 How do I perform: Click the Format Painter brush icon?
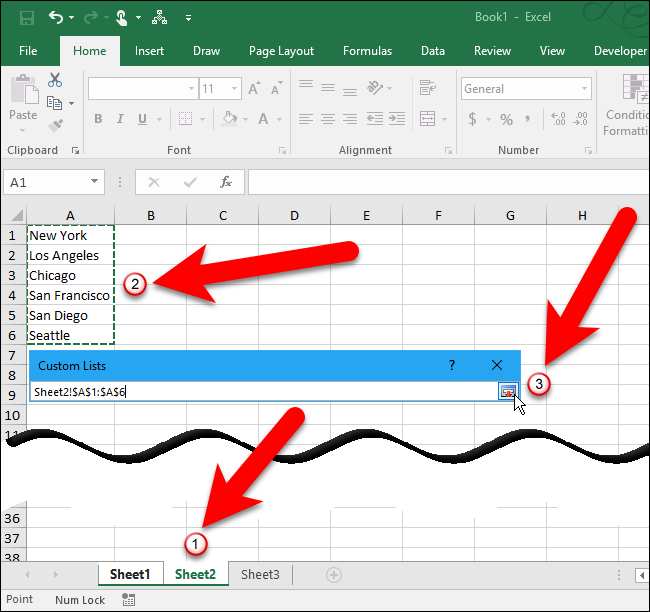55,125
